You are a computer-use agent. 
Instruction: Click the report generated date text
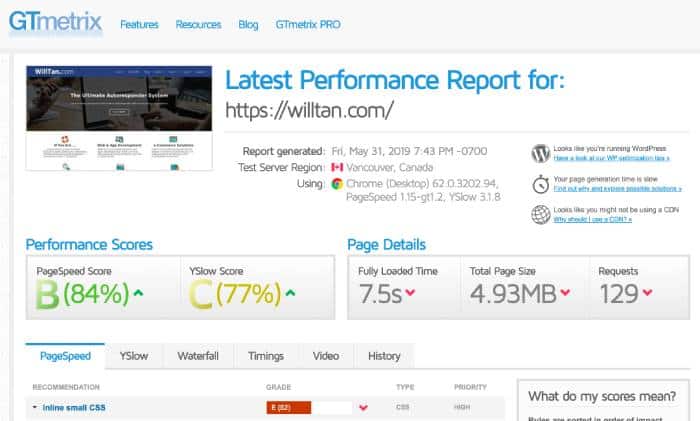pos(409,151)
